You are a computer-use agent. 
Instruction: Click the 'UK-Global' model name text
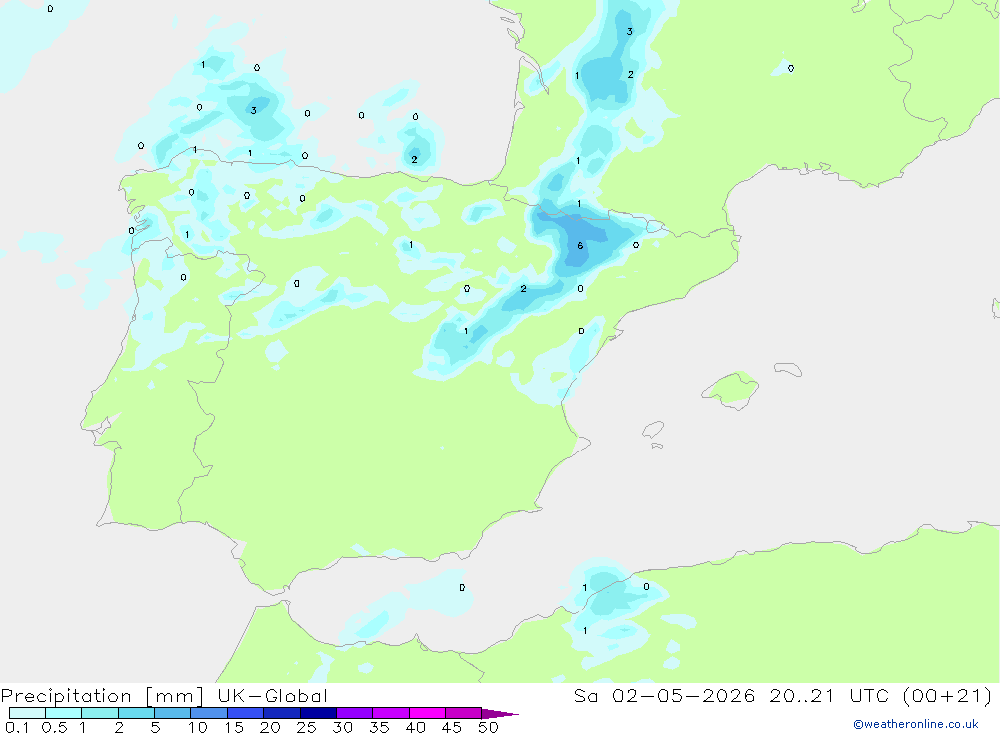pos(272,696)
